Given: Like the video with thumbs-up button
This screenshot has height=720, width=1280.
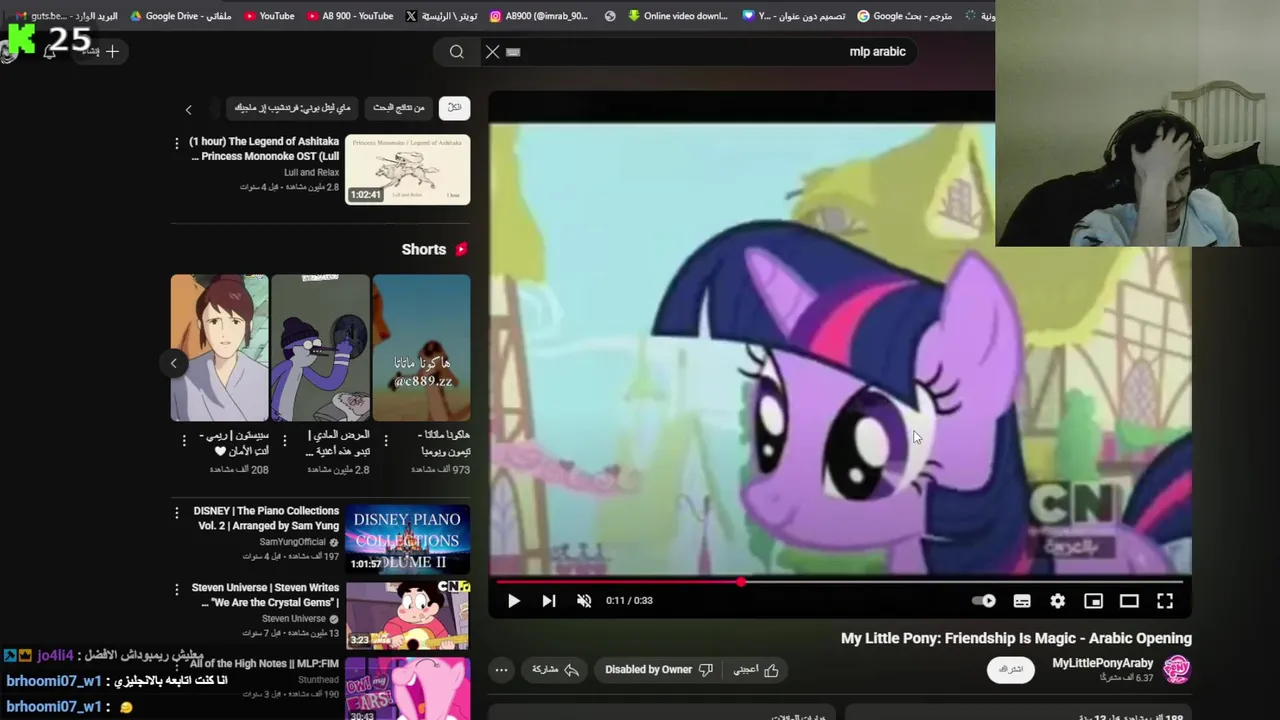Looking at the screenshot, I should pyautogui.click(x=757, y=670).
